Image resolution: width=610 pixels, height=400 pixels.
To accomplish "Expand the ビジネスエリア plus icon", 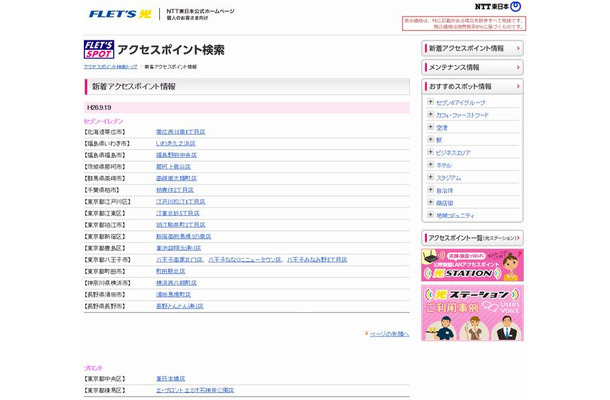I will [x=430, y=152].
